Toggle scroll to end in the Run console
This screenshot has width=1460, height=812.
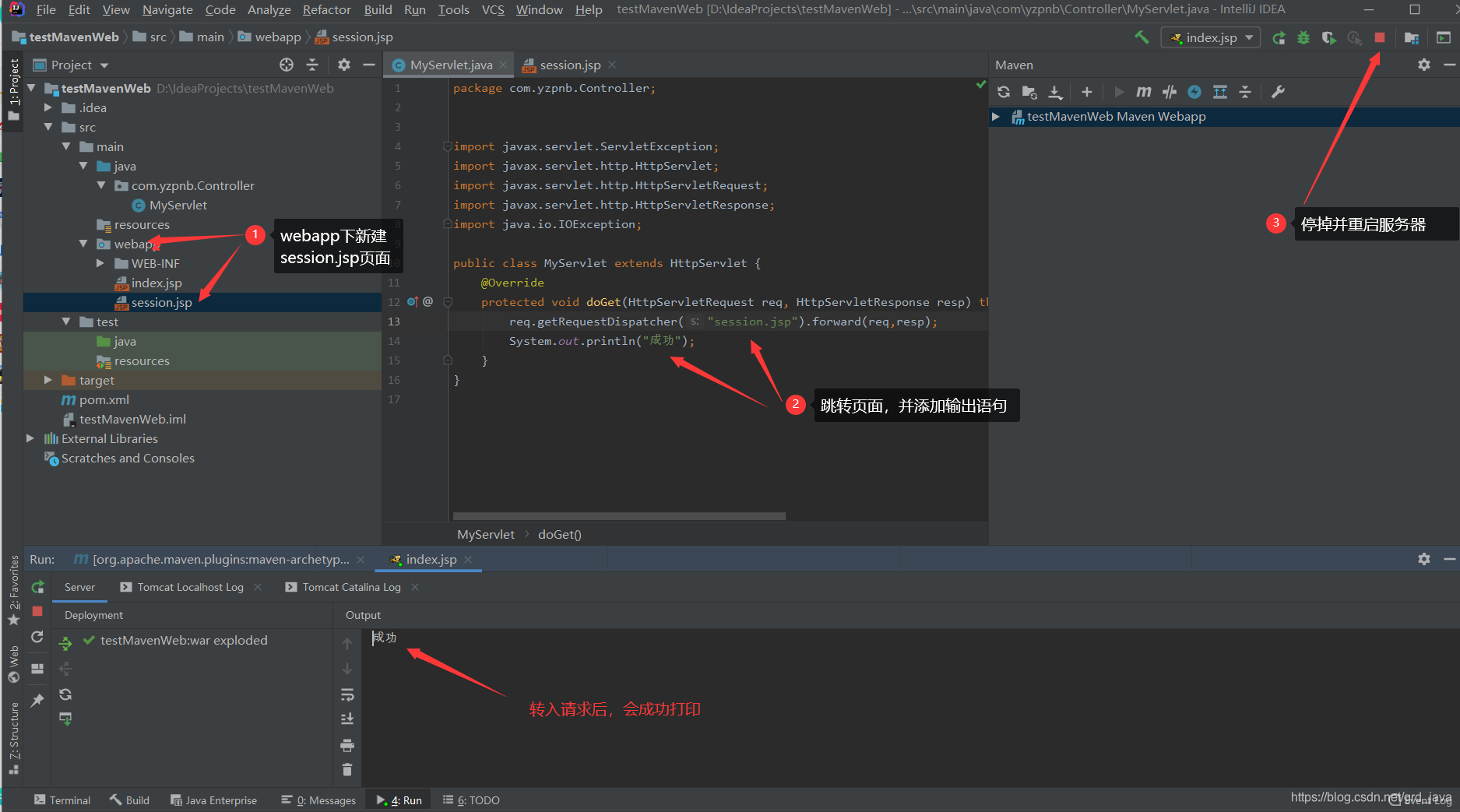[347, 719]
